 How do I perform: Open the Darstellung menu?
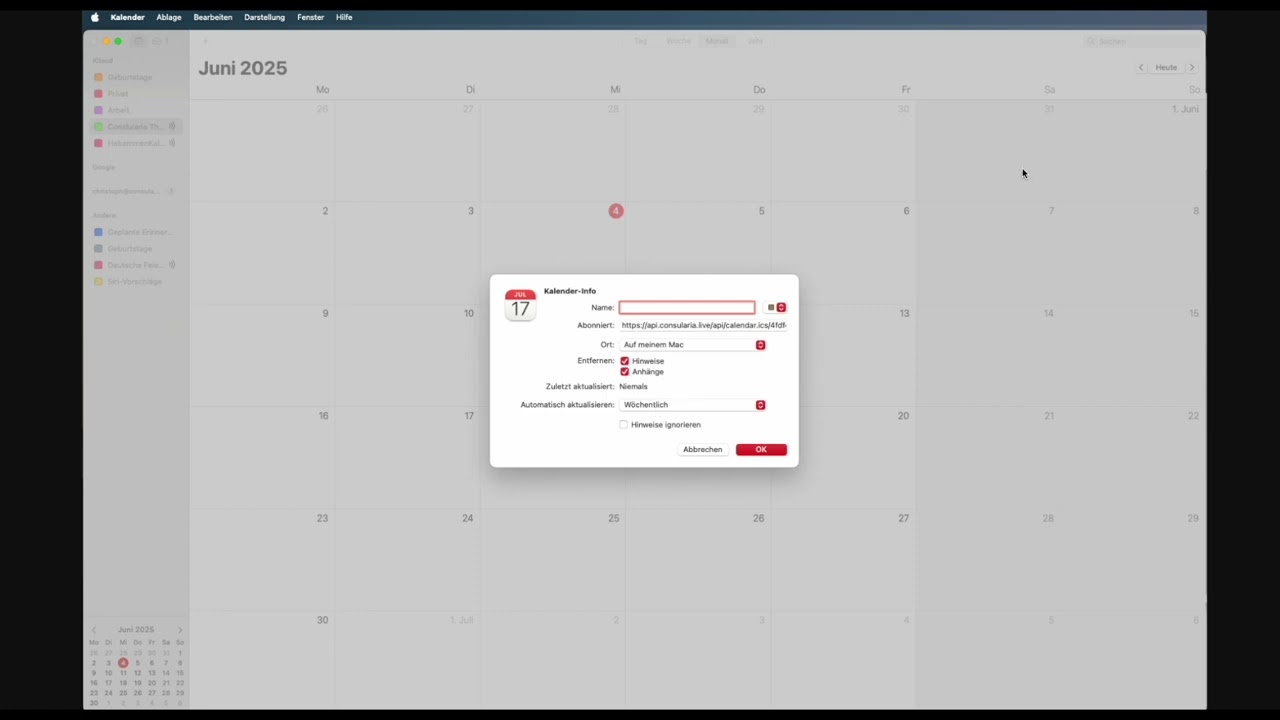(265, 17)
